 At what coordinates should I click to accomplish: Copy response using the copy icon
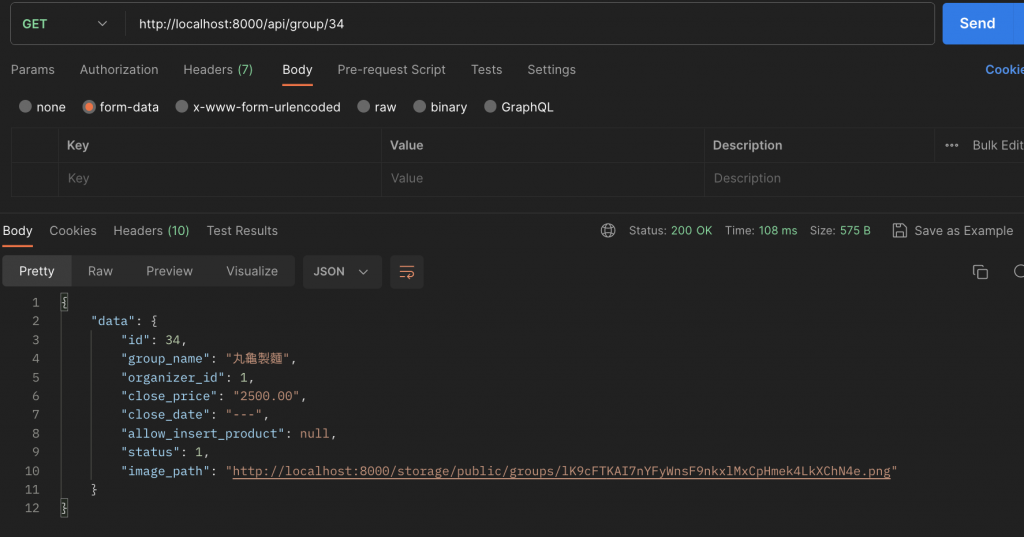pos(980,272)
